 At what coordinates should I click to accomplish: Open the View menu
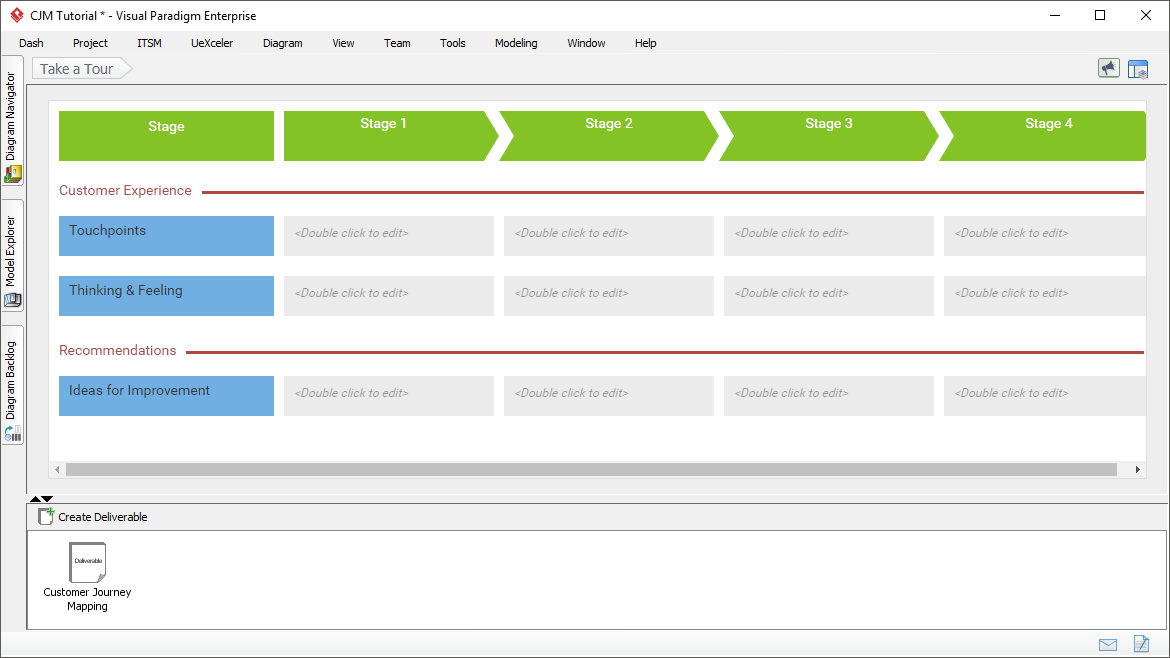pyautogui.click(x=343, y=43)
